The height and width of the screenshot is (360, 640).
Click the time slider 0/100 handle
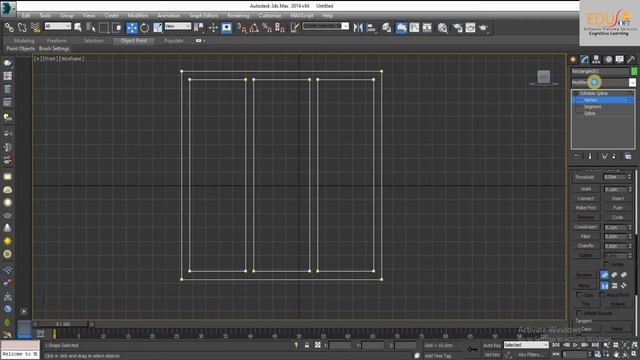click(x=63, y=324)
